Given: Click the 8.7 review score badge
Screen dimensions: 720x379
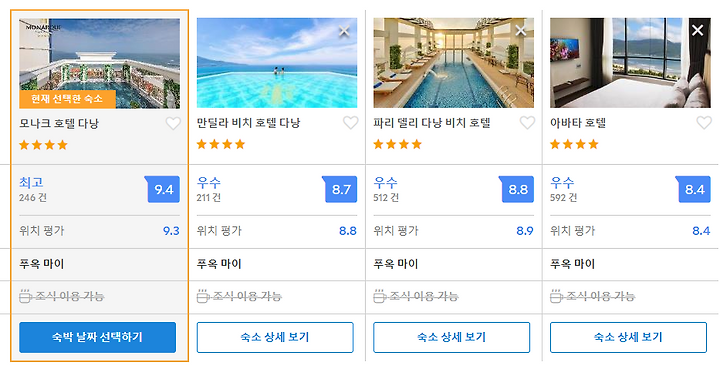Looking at the screenshot, I should [x=340, y=189].
